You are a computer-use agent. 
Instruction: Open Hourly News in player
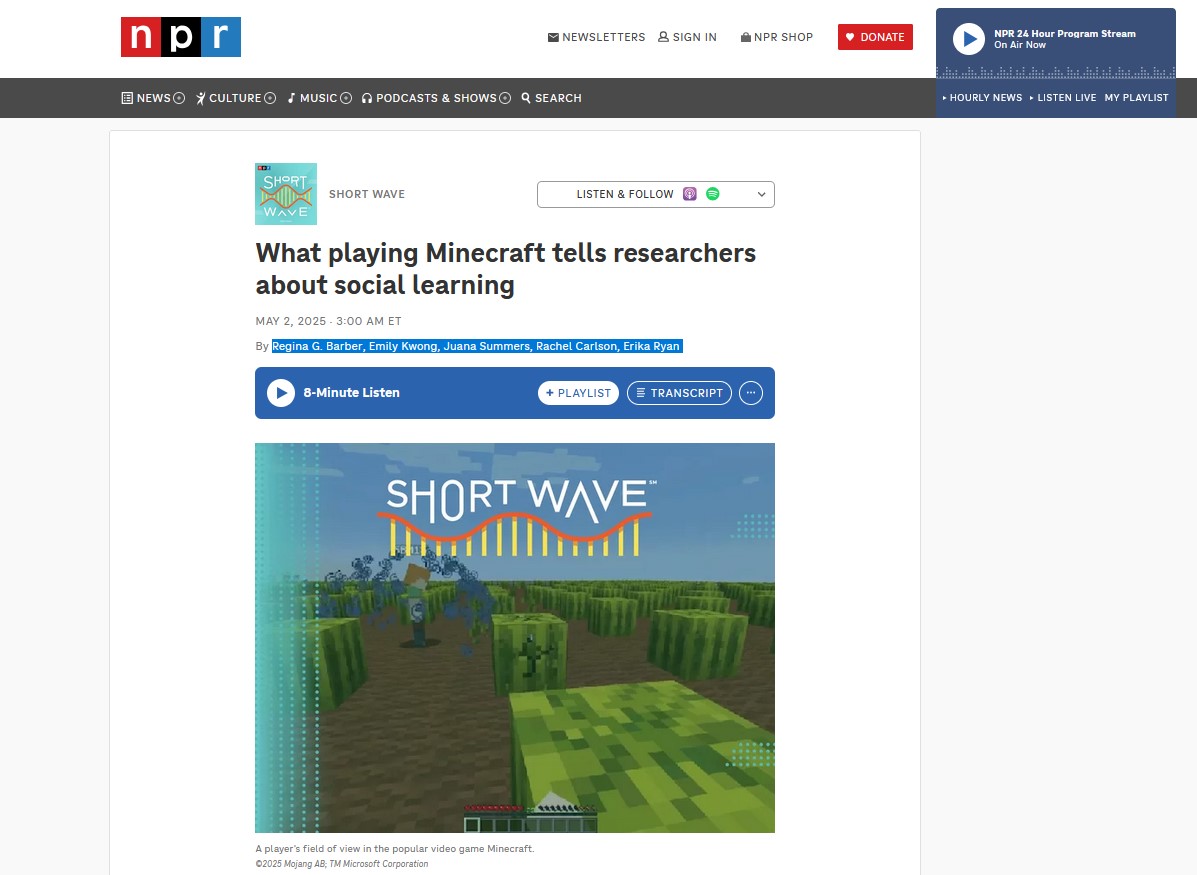click(x=982, y=98)
